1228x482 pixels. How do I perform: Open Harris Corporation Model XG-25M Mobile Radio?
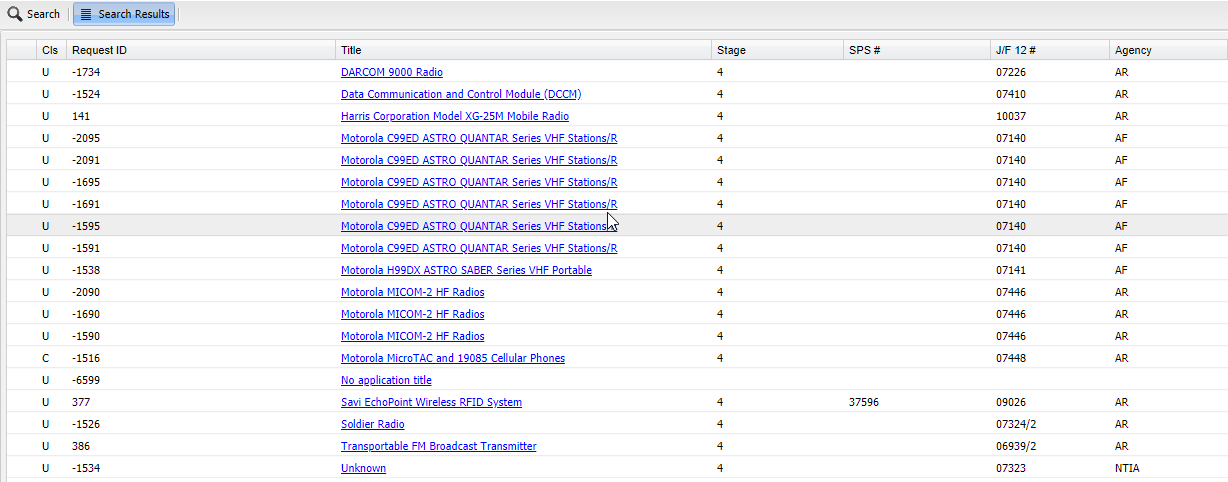455,116
